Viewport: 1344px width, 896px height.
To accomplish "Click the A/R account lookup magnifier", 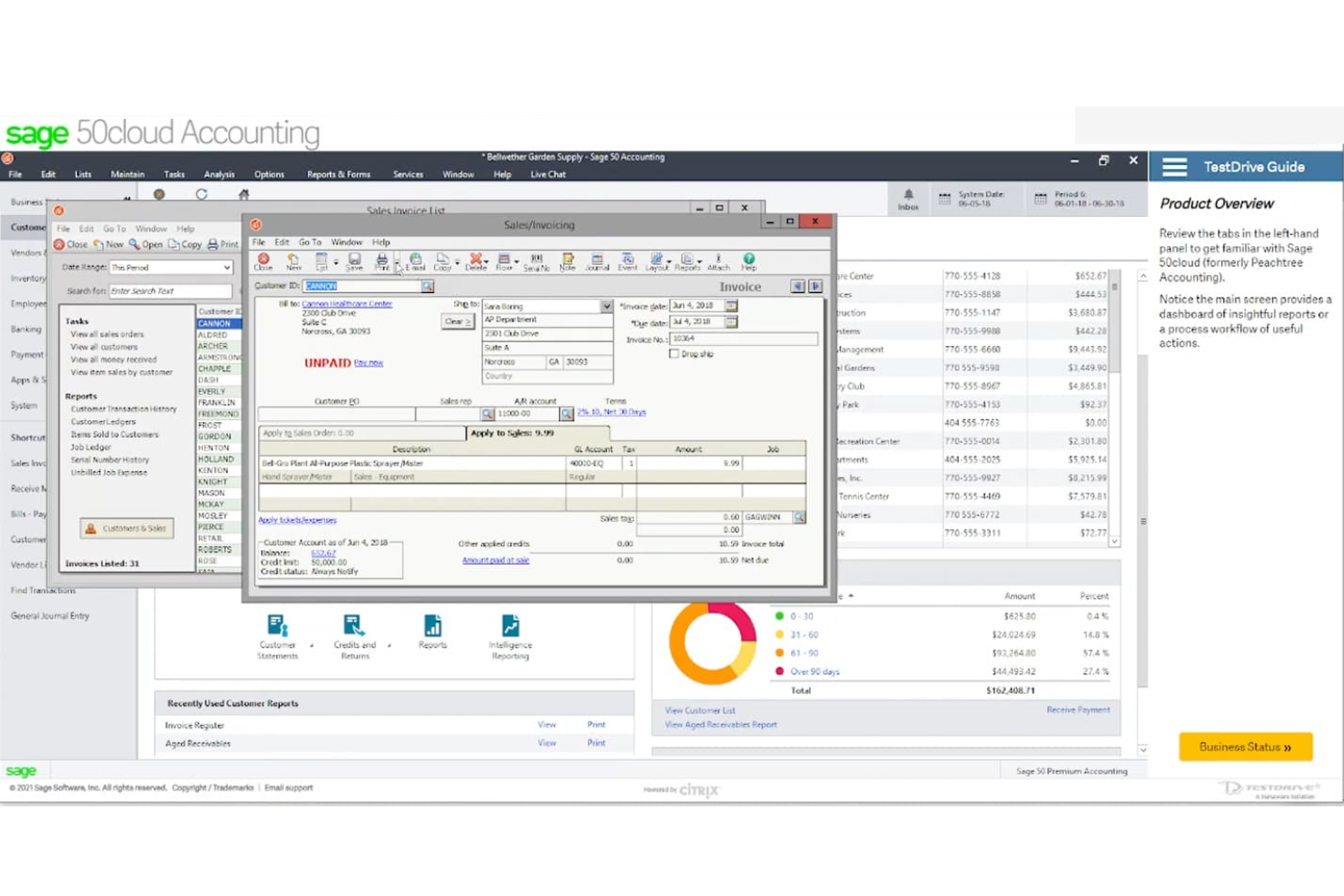I will point(567,414).
